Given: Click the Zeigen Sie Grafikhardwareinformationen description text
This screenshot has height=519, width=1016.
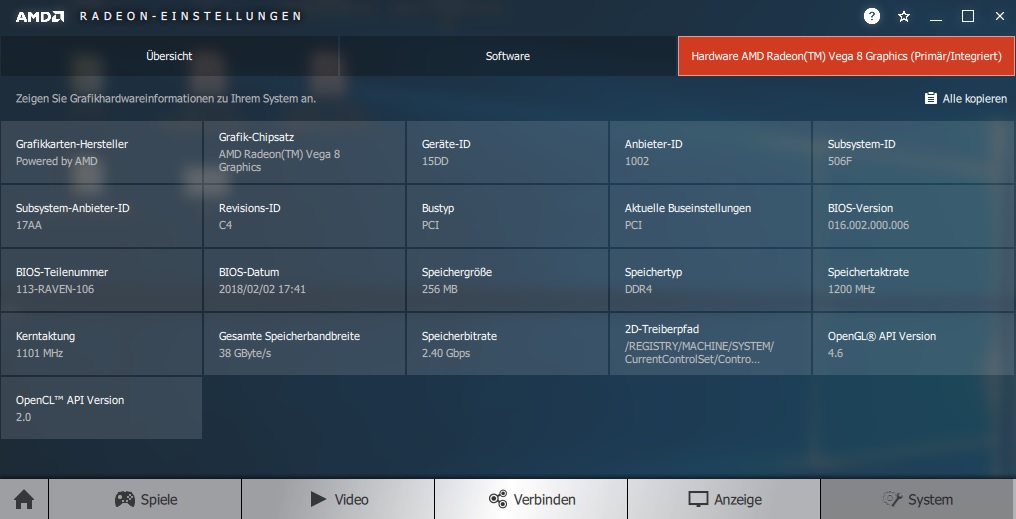Looking at the screenshot, I should (166, 99).
